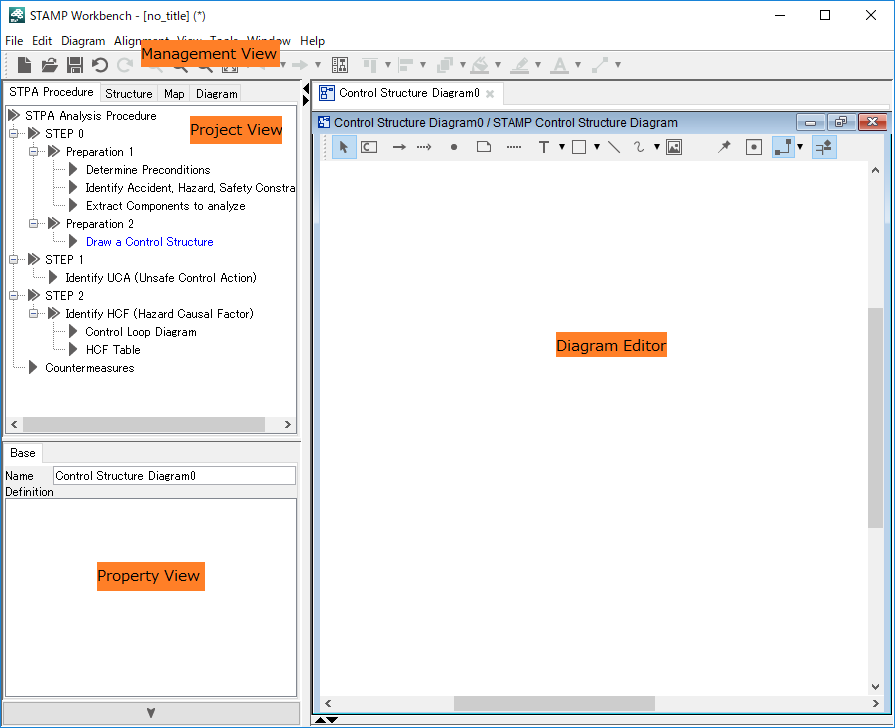The height and width of the screenshot is (728, 895).
Task: Open the Help menu
Action: coord(312,41)
